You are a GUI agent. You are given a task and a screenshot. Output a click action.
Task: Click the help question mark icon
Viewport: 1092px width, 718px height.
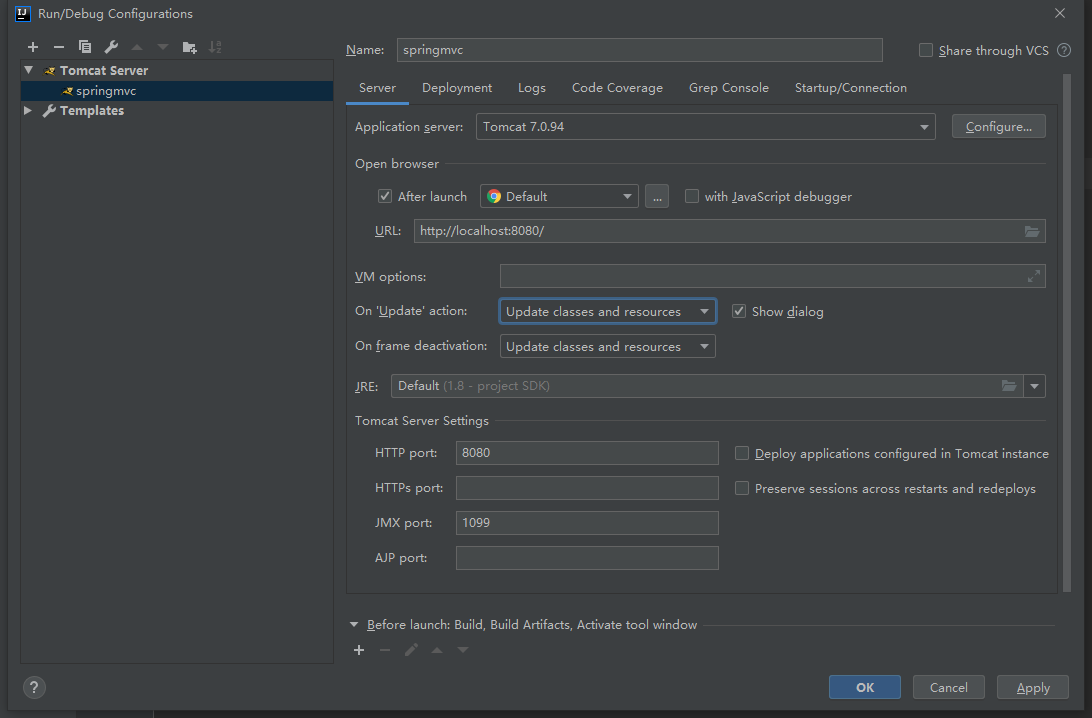pos(34,687)
